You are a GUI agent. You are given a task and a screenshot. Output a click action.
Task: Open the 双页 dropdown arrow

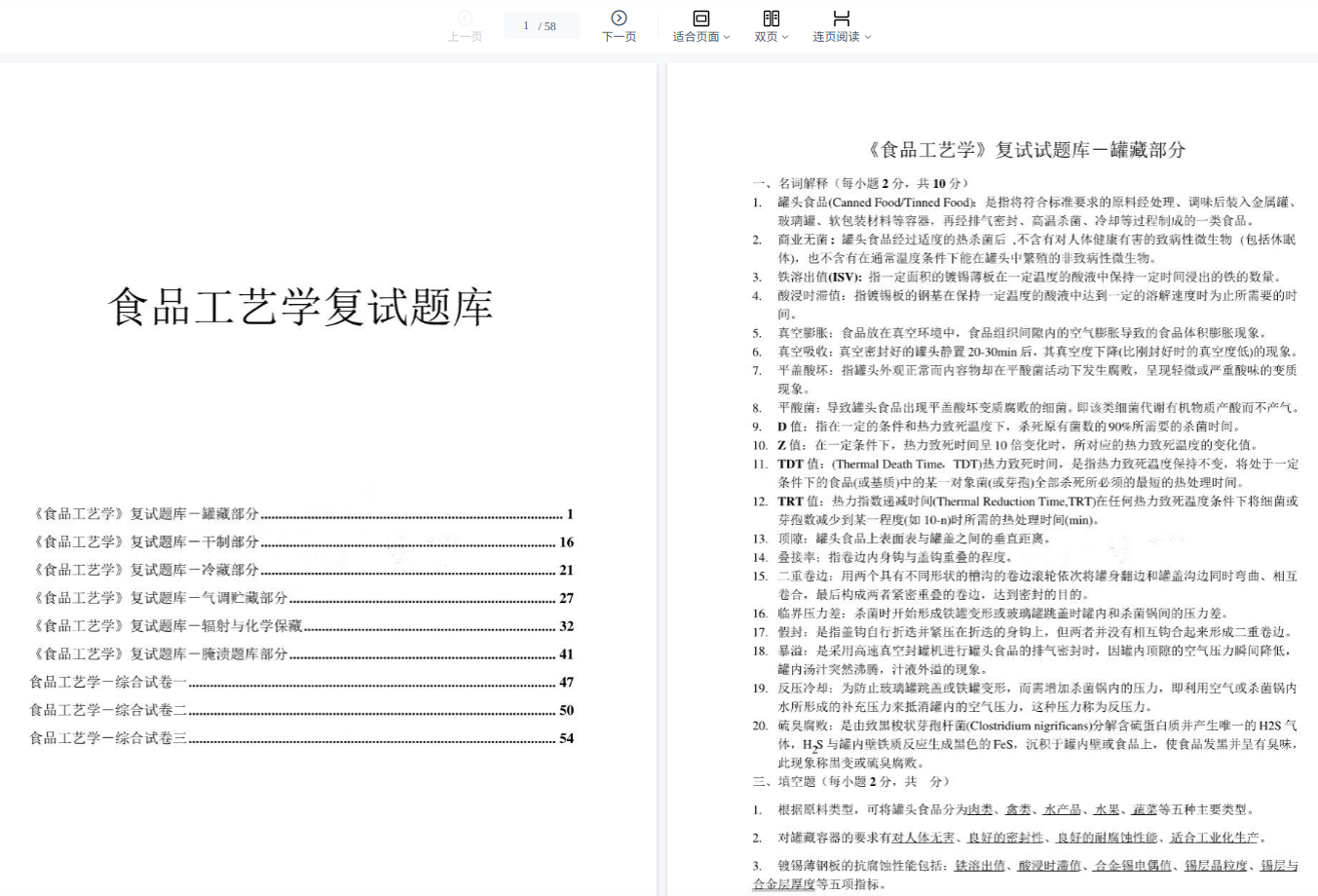(784, 37)
